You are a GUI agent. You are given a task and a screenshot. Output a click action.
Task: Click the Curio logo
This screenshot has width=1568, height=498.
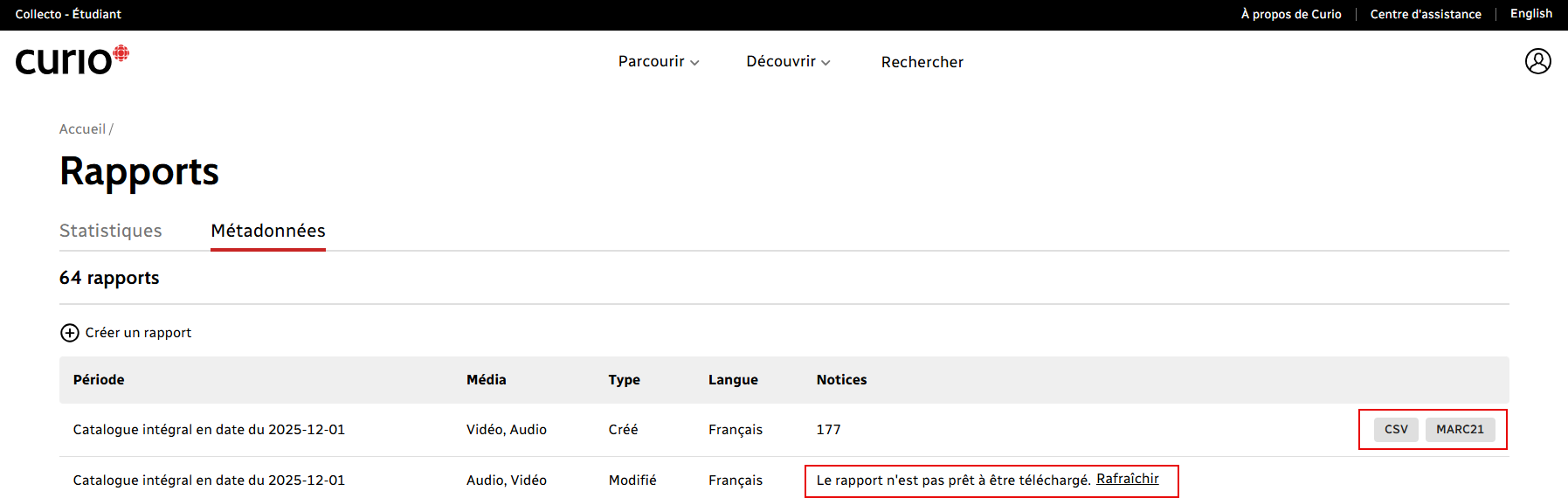pyautogui.click(x=72, y=60)
